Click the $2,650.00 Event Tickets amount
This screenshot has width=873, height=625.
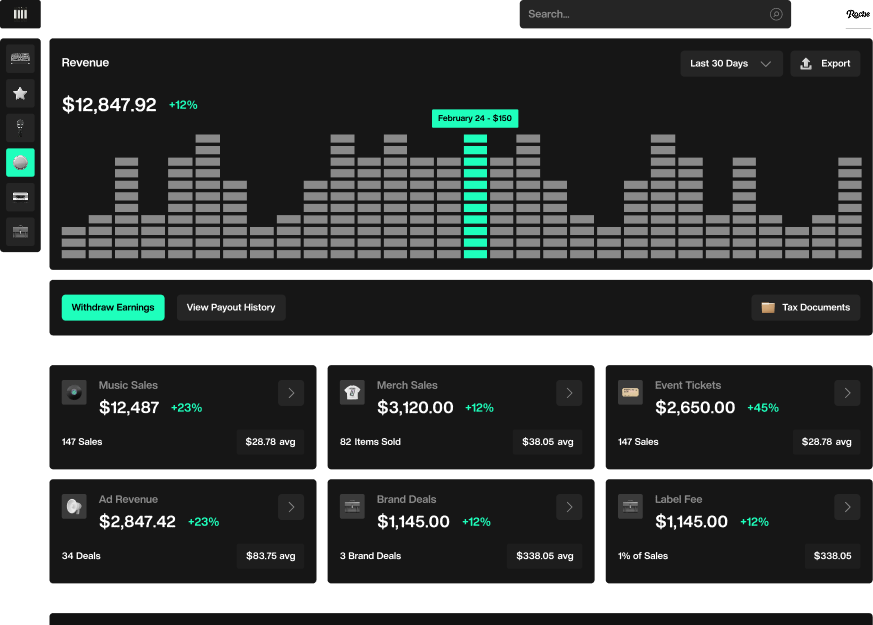pyautogui.click(x=695, y=407)
